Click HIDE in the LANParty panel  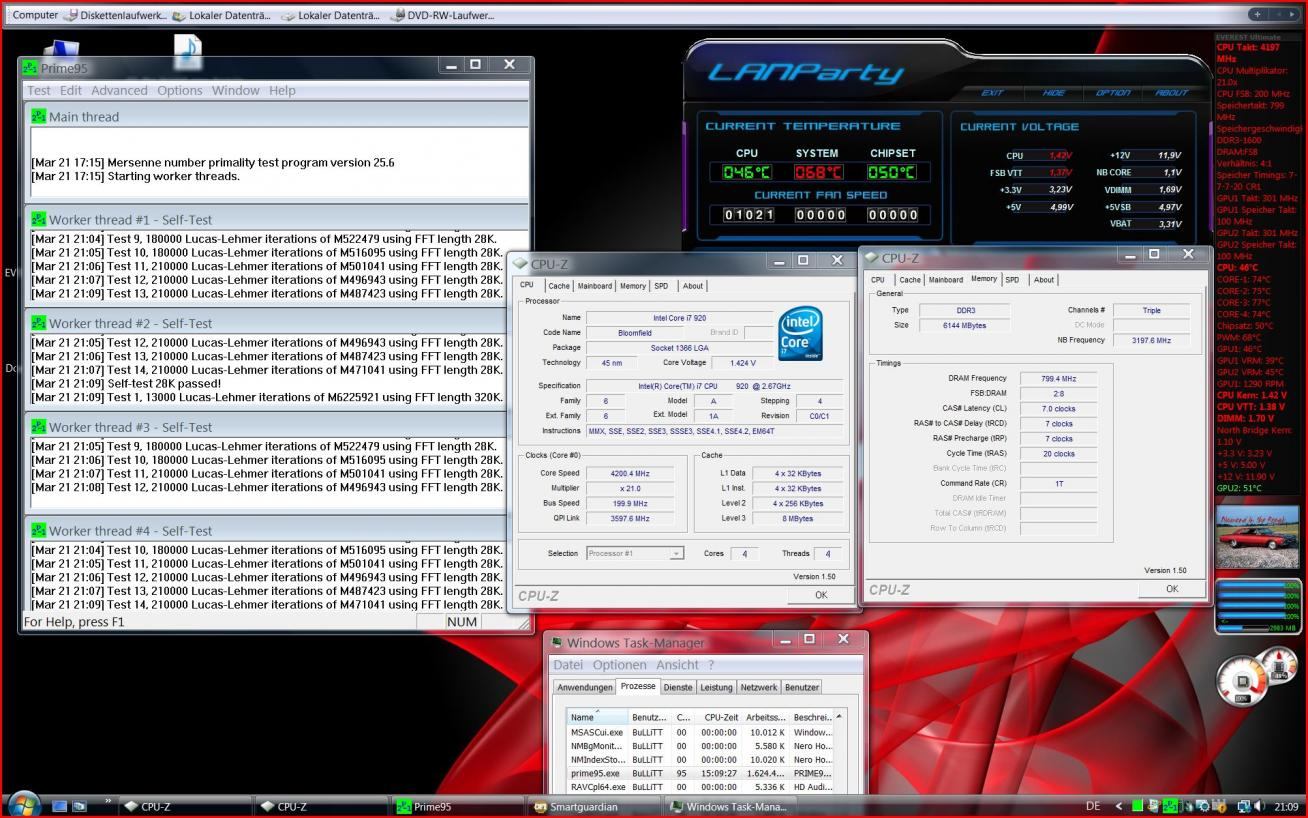[x=1054, y=93]
